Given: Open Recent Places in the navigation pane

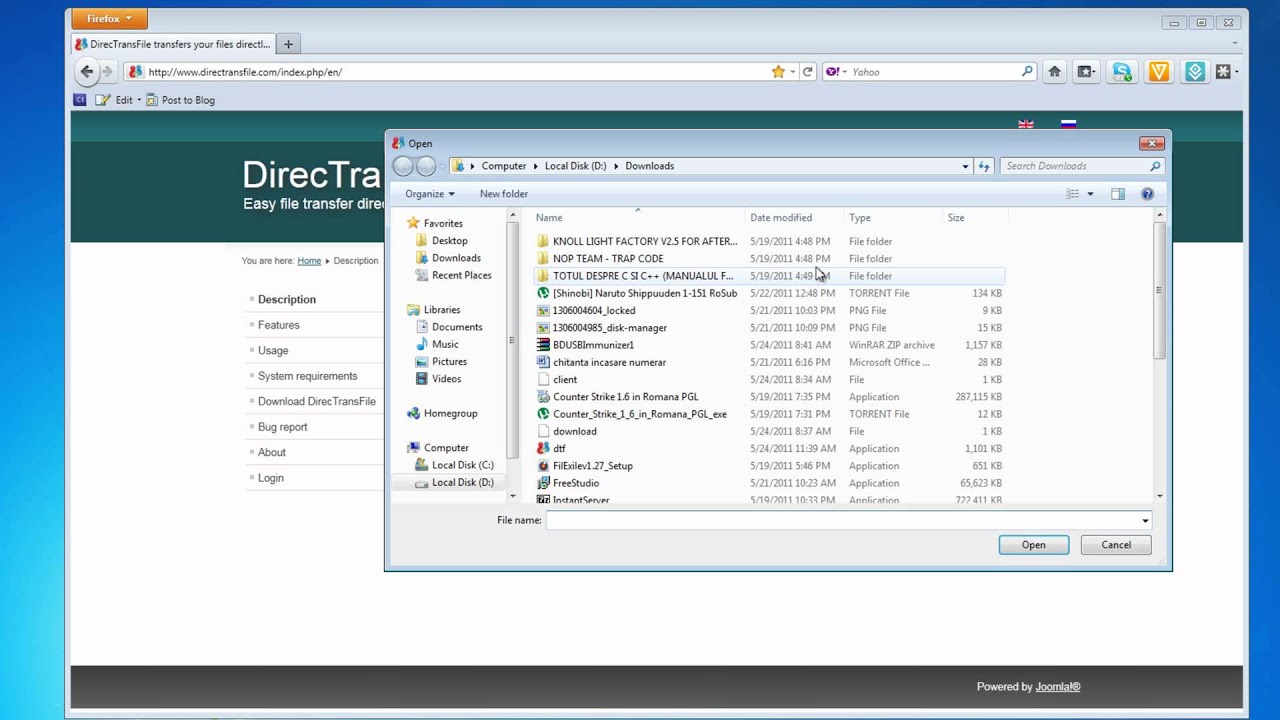Looking at the screenshot, I should [x=461, y=275].
